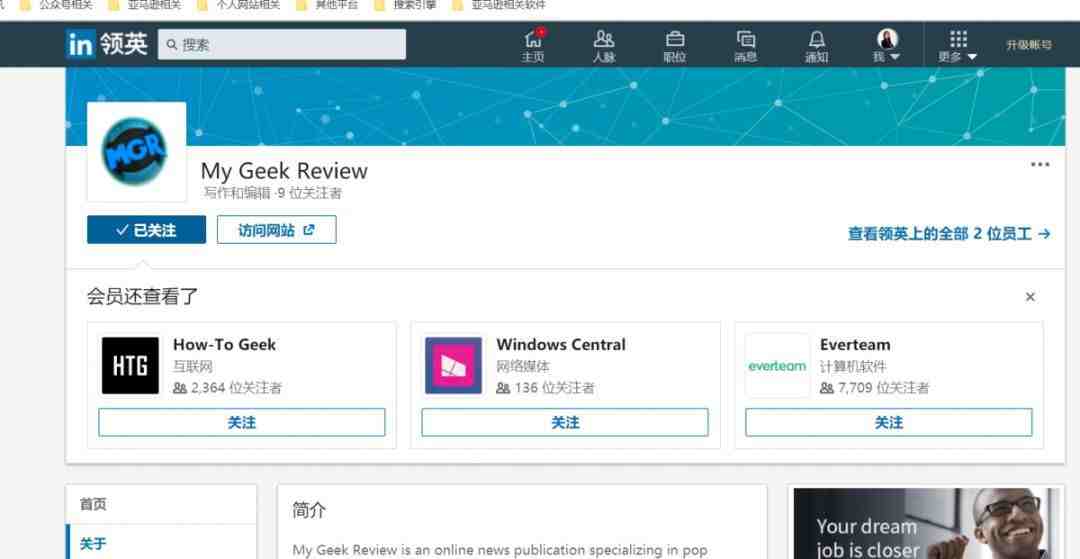The width and height of the screenshot is (1080, 559).
Task: Open the How-To Geek company name
Action: coord(225,345)
